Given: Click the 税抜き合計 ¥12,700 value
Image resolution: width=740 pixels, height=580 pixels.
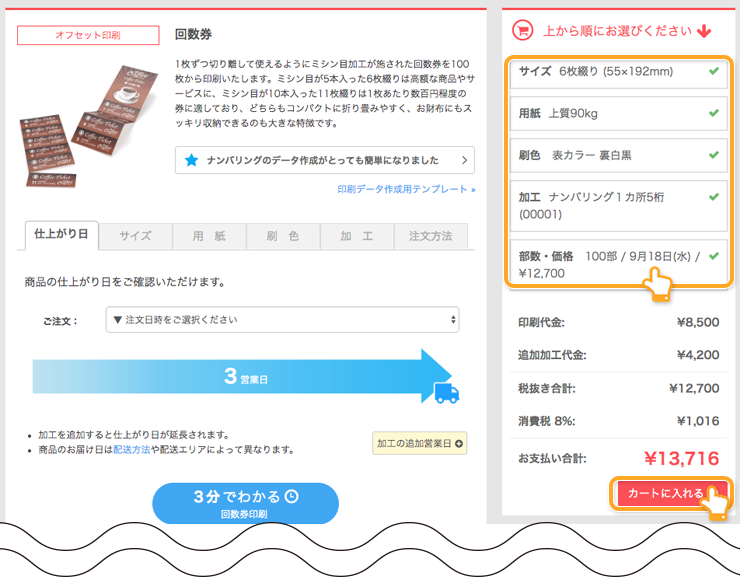Looking at the screenshot, I should (694, 388).
